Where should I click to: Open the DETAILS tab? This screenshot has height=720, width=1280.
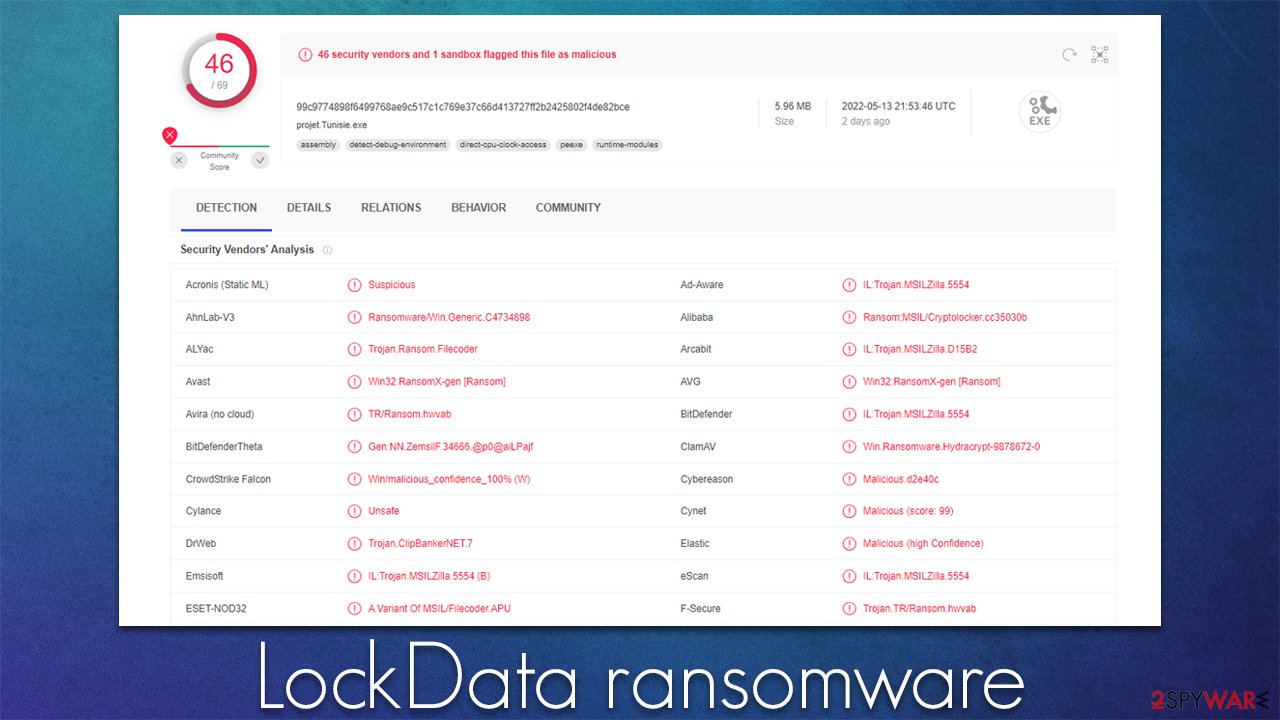309,208
